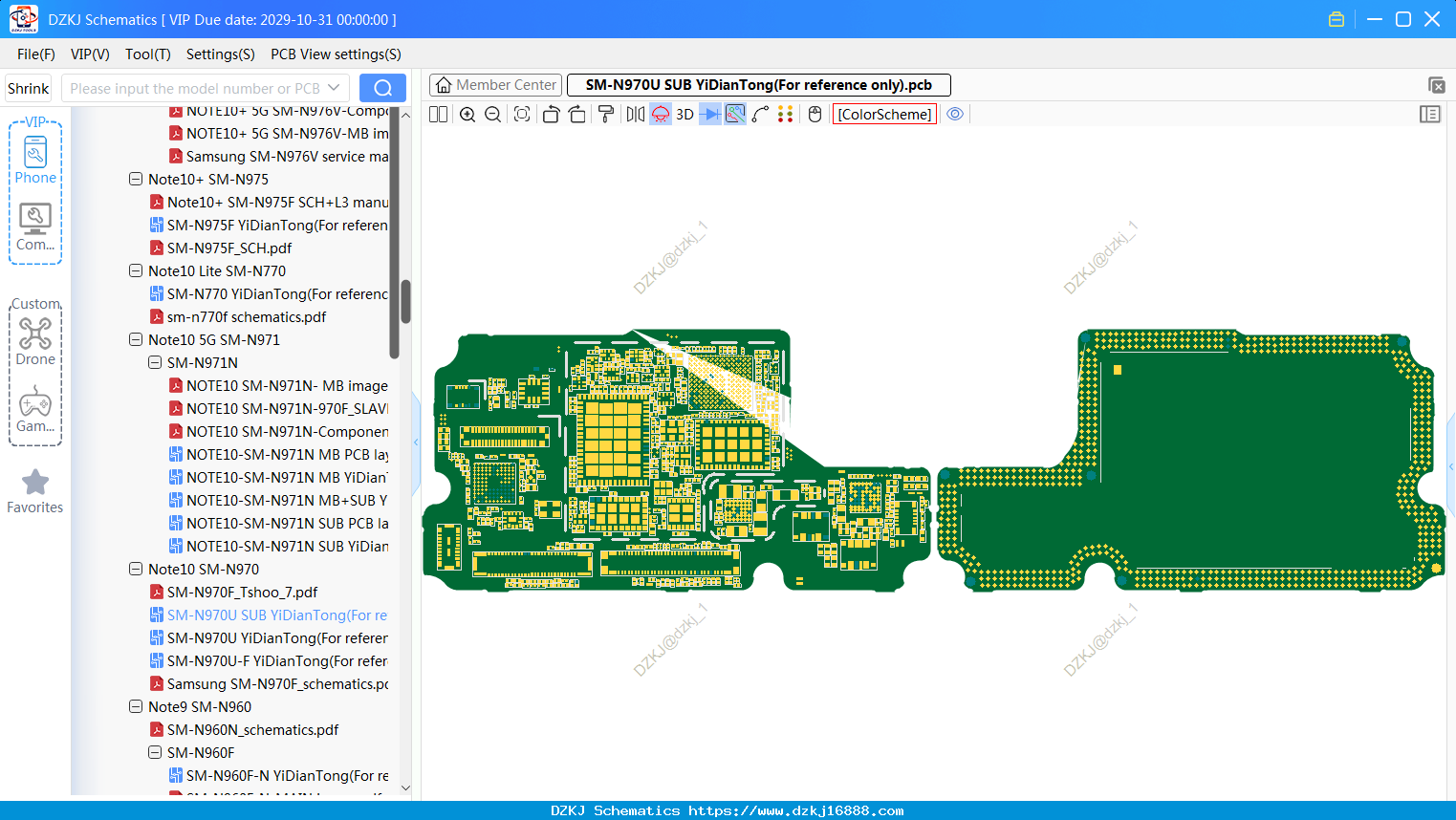This screenshot has width=1456, height=820.
Task: Open the Tool(T) menu
Action: tap(148, 54)
